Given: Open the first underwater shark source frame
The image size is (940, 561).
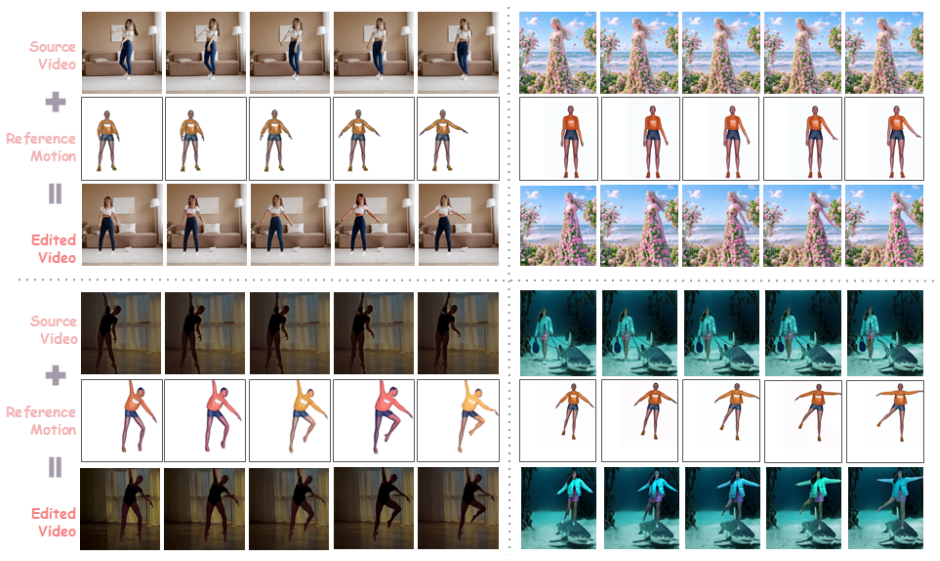Looking at the screenshot, I should pyautogui.click(x=558, y=333).
